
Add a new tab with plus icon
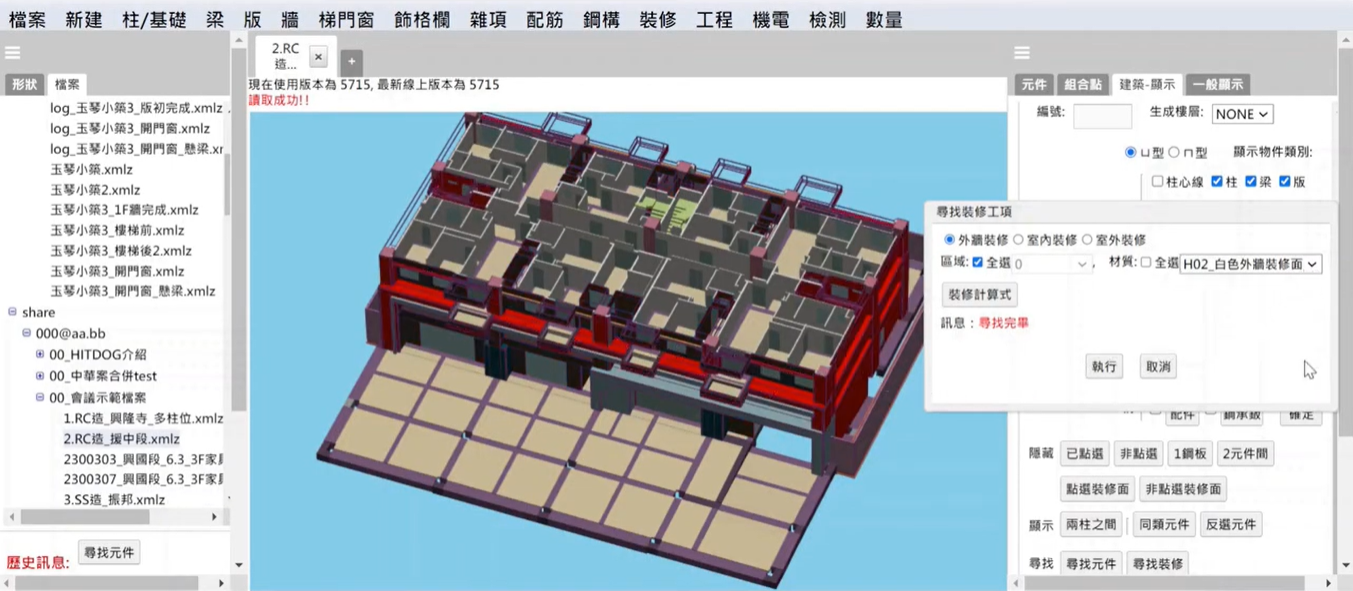tap(351, 61)
